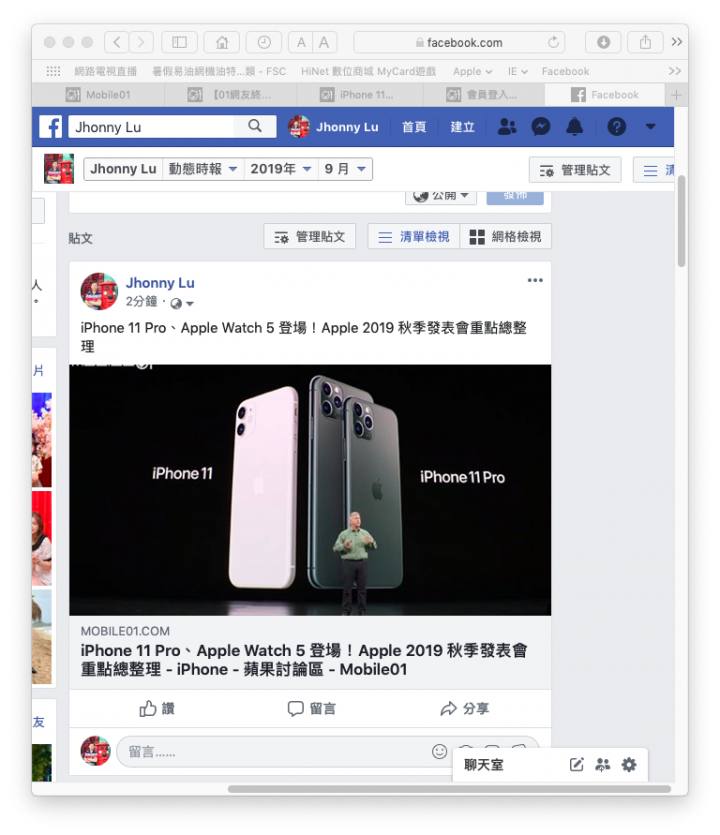Screen dimensions: 720x835
Task: Open the chat settings gear
Action: click(629, 765)
